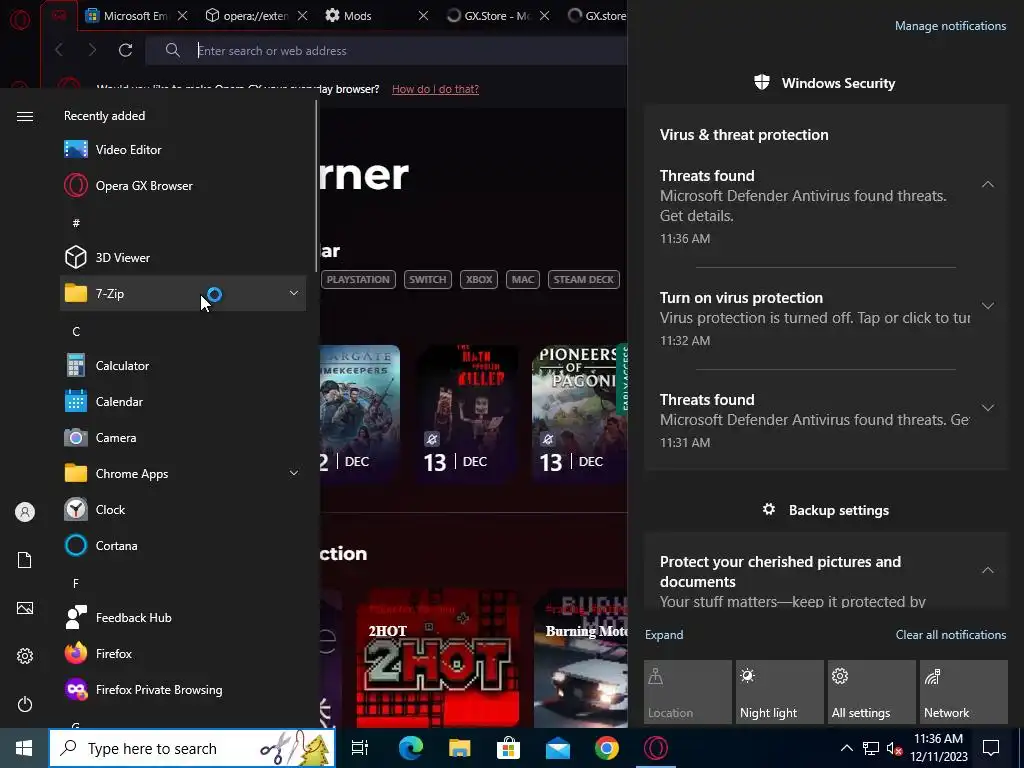Click the muted volume tray icon
Viewport: 1024px width, 768px height.
[894, 748]
